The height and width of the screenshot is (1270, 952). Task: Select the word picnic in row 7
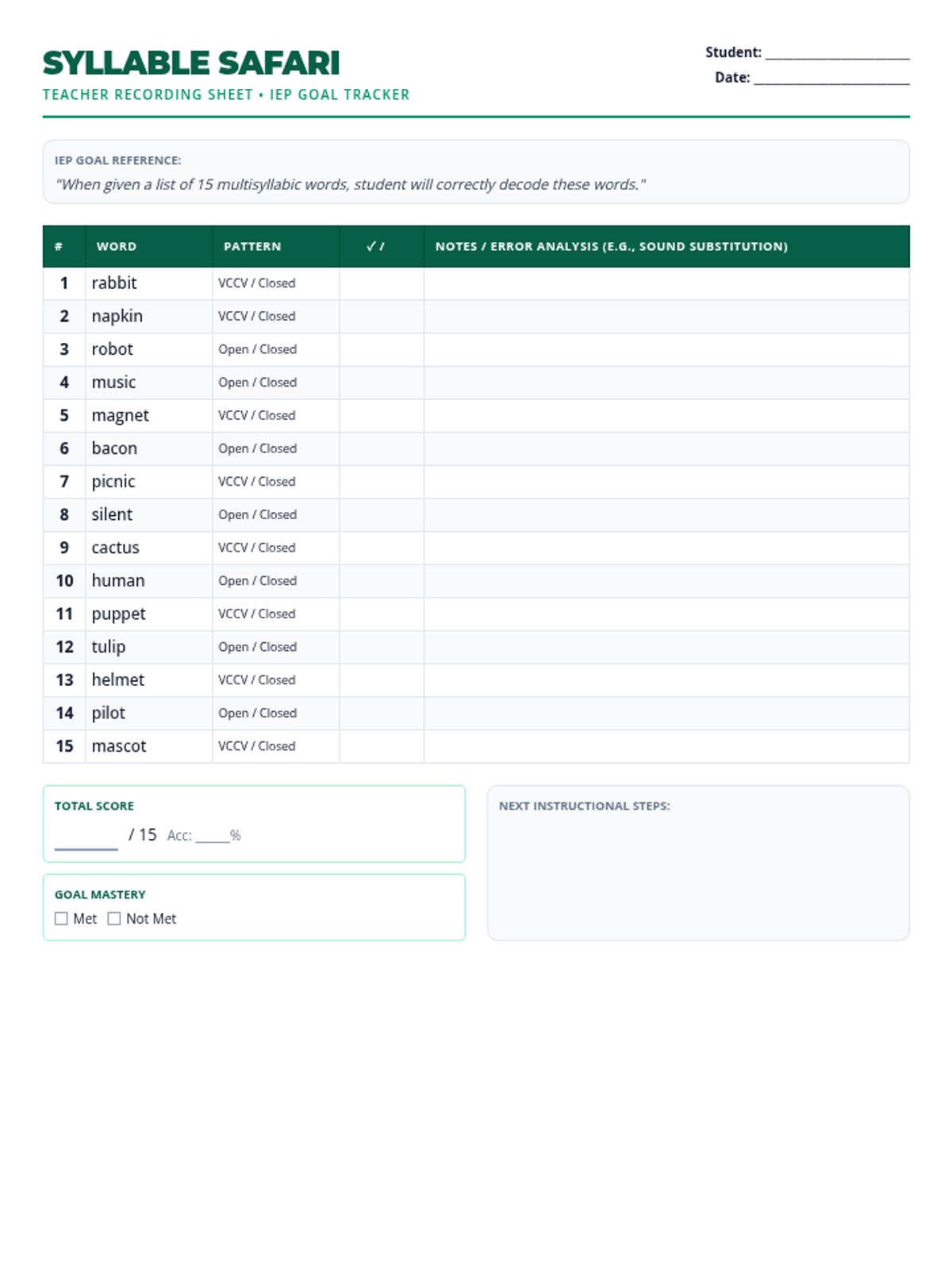pyautogui.click(x=113, y=482)
